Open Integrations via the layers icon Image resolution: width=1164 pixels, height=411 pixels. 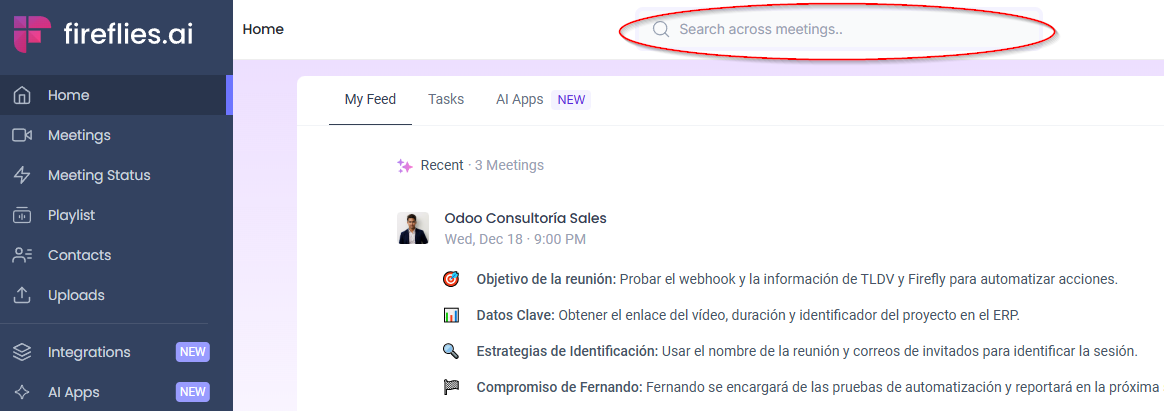pos(22,353)
